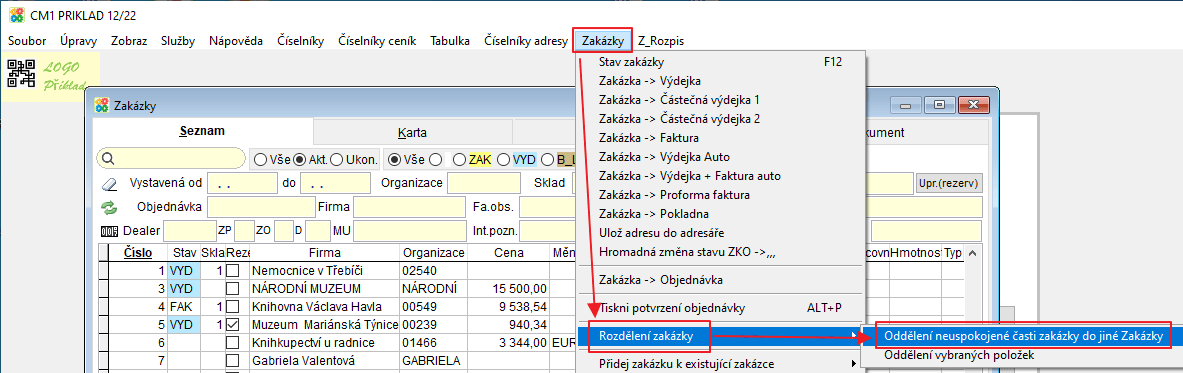Choose Hromadná změna stavu ZKO entry
Viewport: 1183px width, 373px height.
[x=721, y=251]
